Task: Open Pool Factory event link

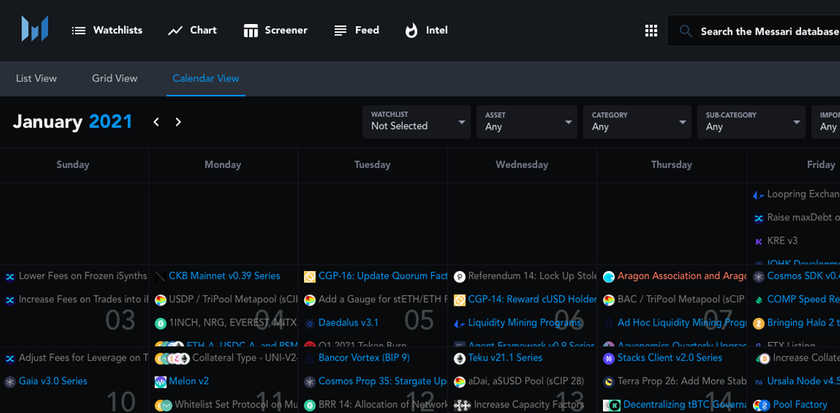Action: pyautogui.click(x=800, y=405)
